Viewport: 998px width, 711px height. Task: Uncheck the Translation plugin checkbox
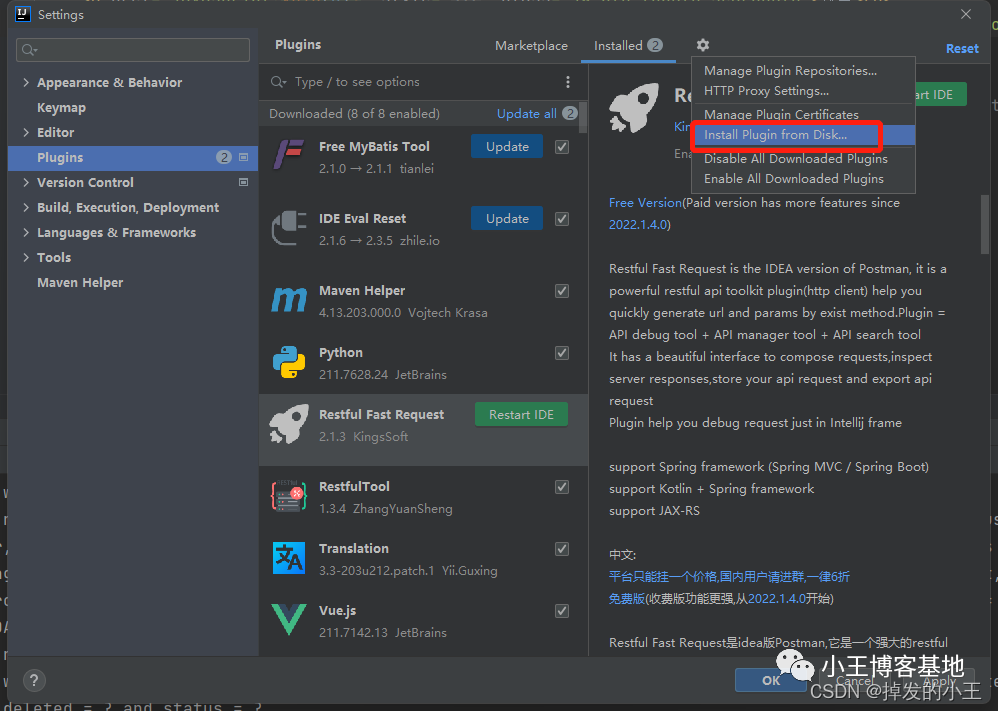[562, 549]
